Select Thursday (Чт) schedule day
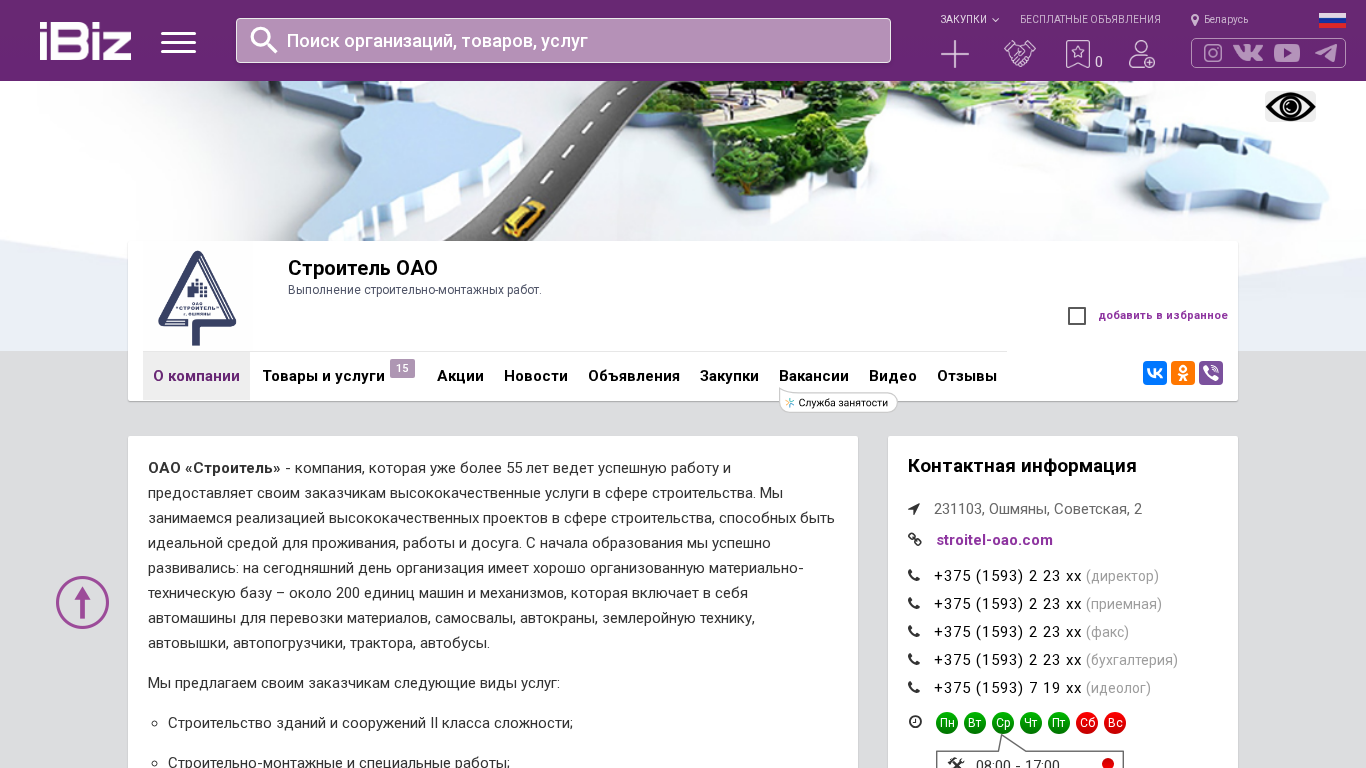Viewport: 1366px width, 768px height. pos(1031,723)
